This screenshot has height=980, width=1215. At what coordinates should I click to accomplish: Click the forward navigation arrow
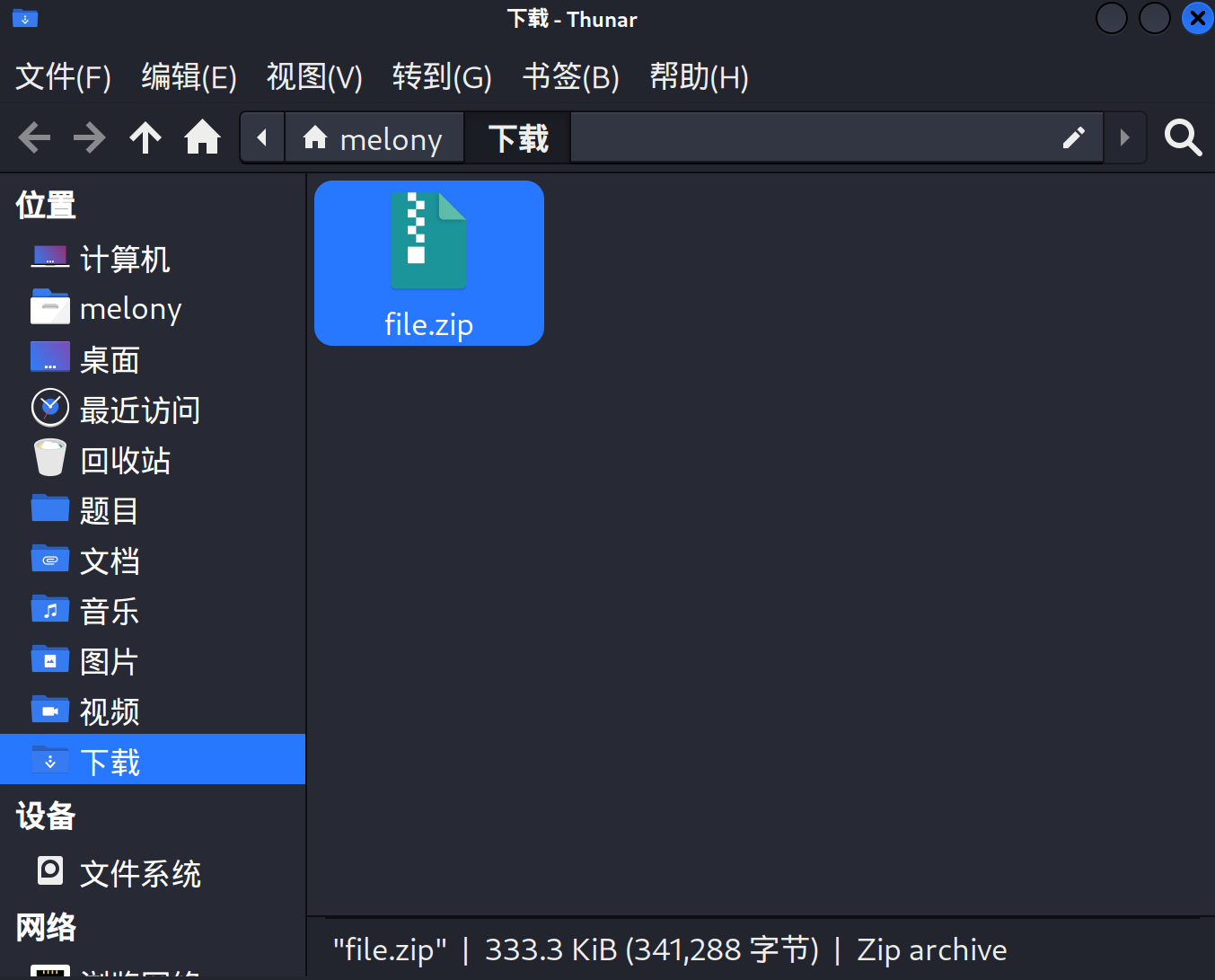[x=90, y=138]
